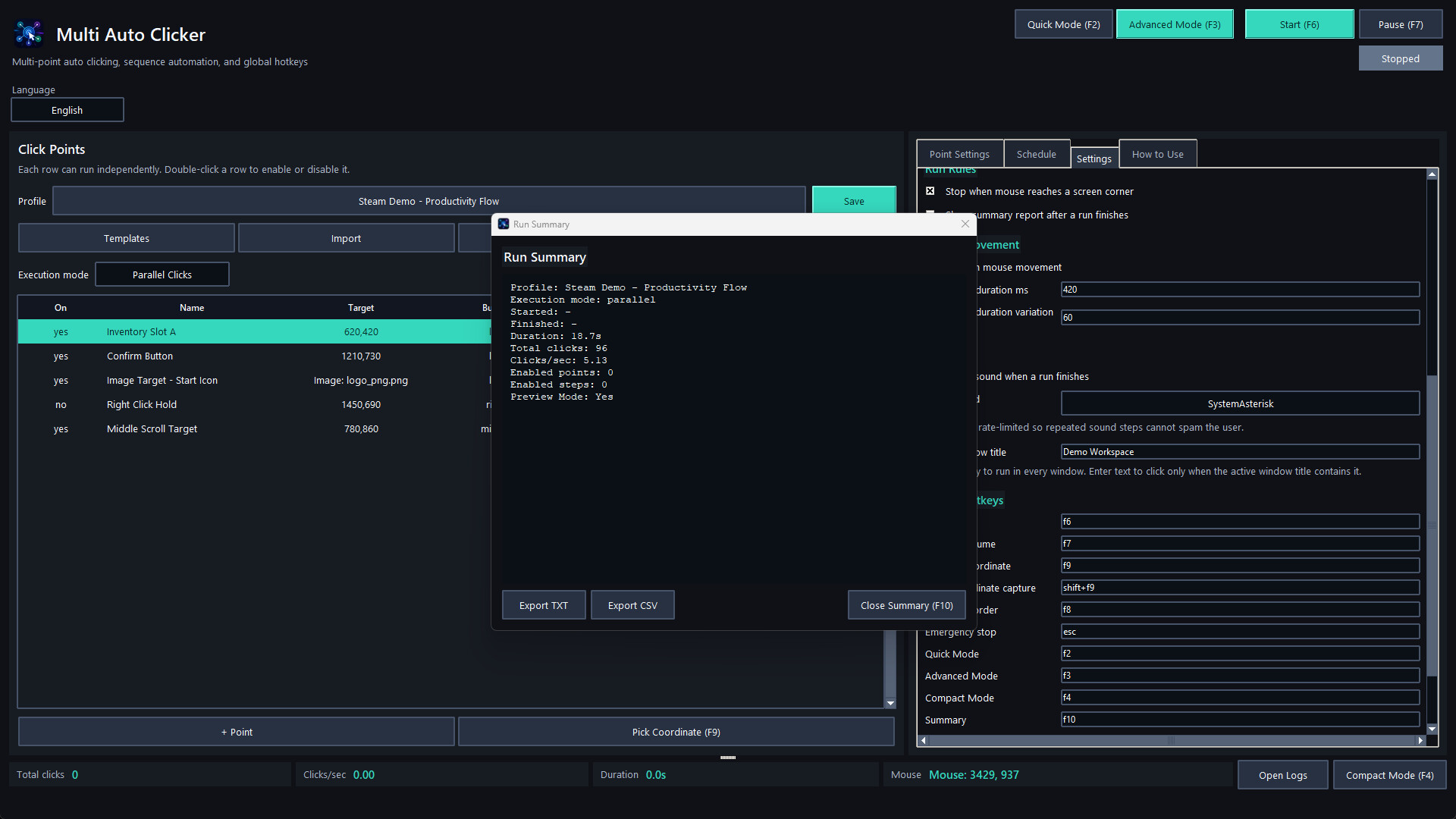Screen dimensions: 1456x819
Task: Select the Inventory Slot A row
Action: tap(255, 331)
